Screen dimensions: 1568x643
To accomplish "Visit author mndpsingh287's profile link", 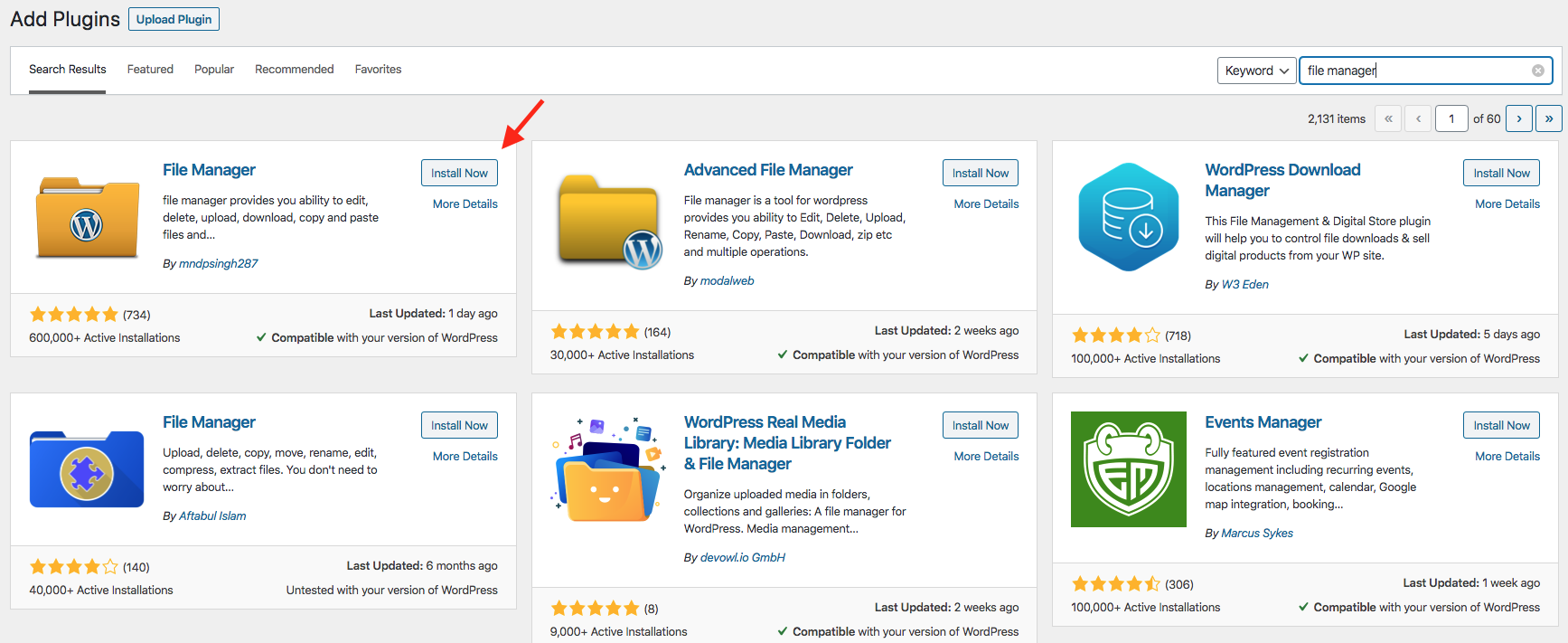I will click(219, 263).
